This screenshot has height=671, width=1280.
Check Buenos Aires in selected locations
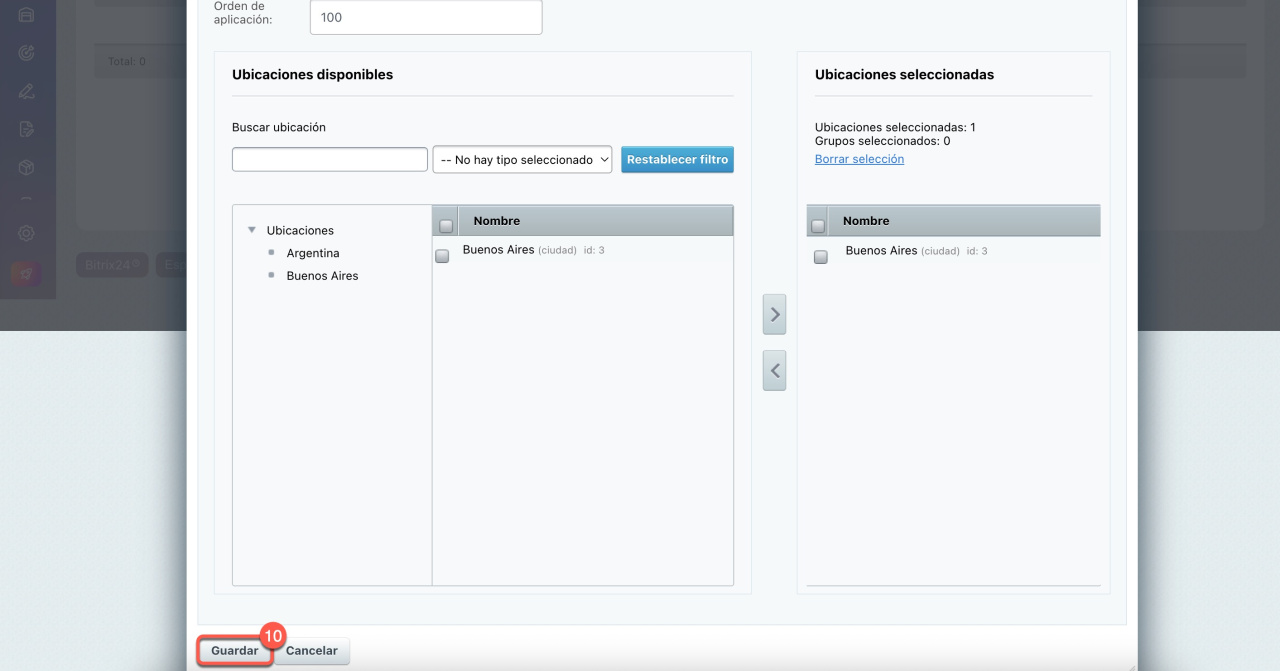[x=821, y=257]
